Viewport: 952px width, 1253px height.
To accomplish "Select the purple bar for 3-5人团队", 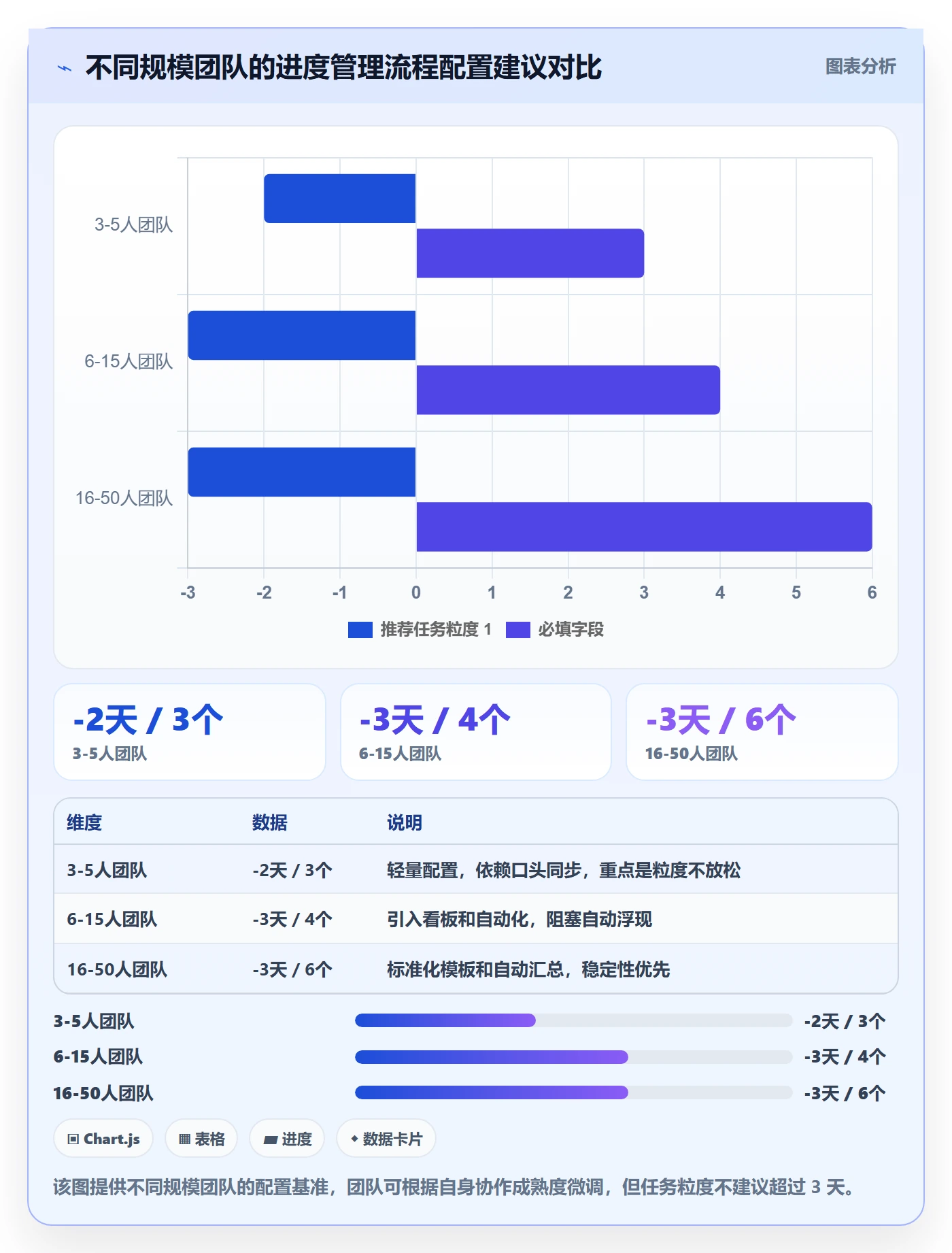I will coord(530,253).
